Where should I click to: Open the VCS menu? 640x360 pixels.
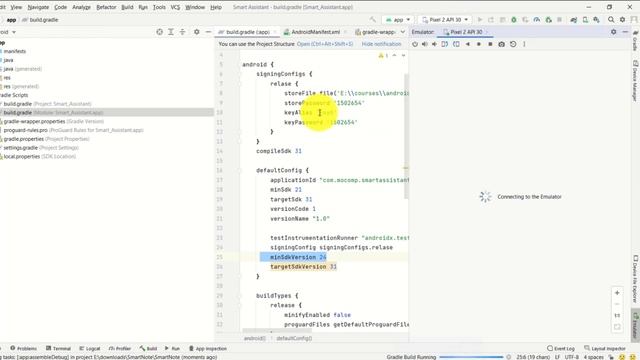(x=175, y=7)
